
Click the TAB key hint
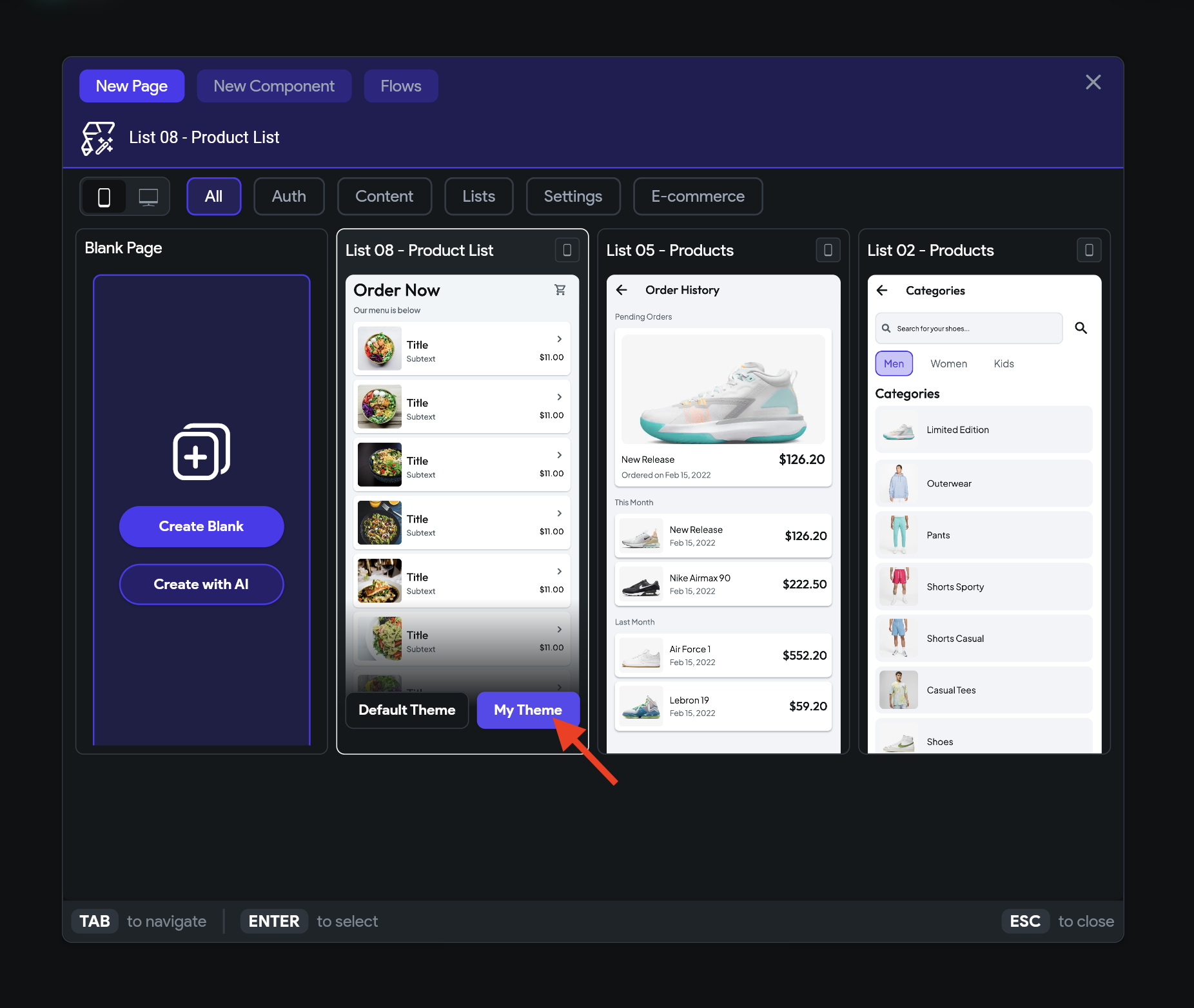(x=95, y=921)
